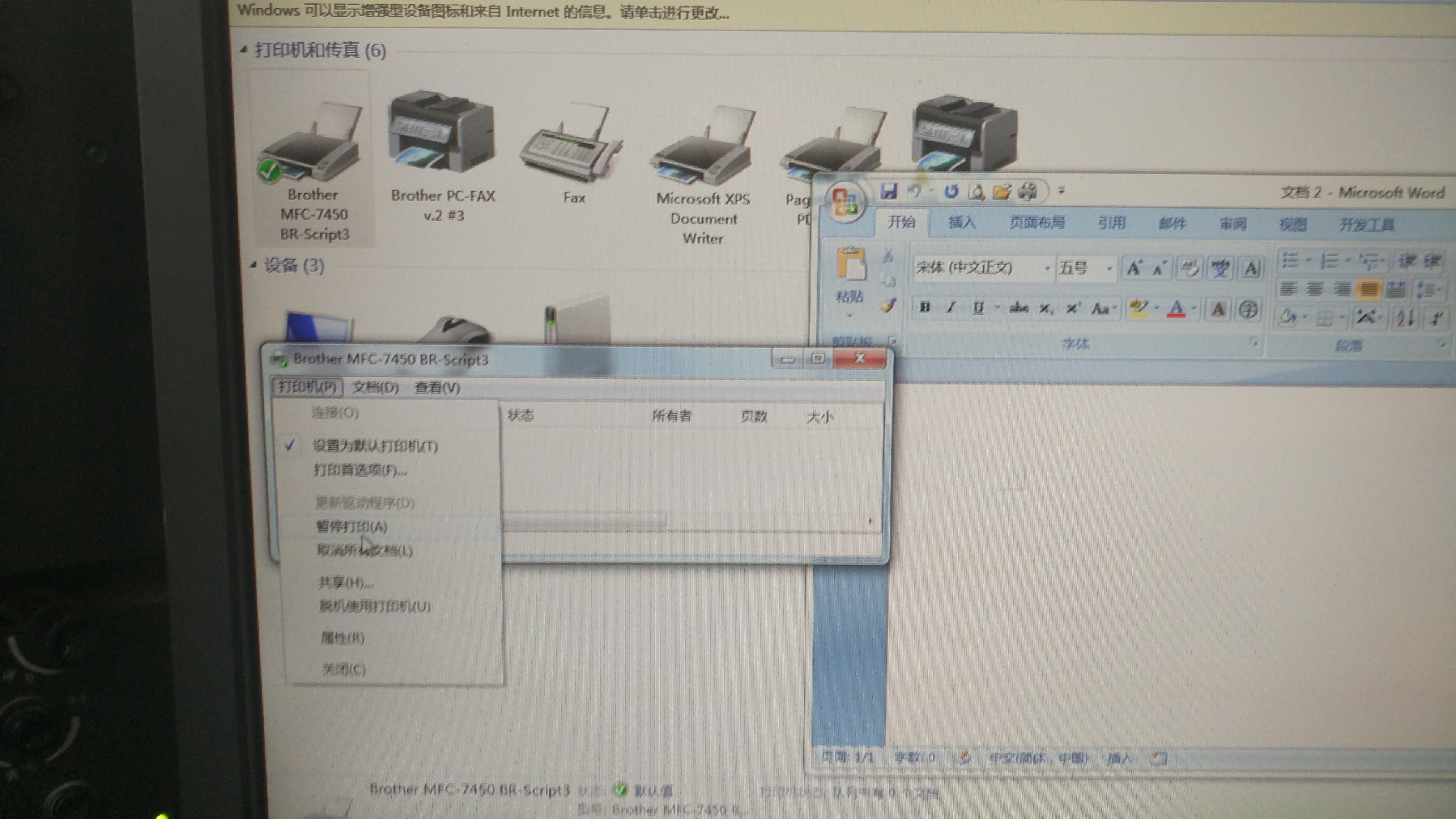
Task: Click the Decrease Indent icon in paragraph group
Action: 1407,261
